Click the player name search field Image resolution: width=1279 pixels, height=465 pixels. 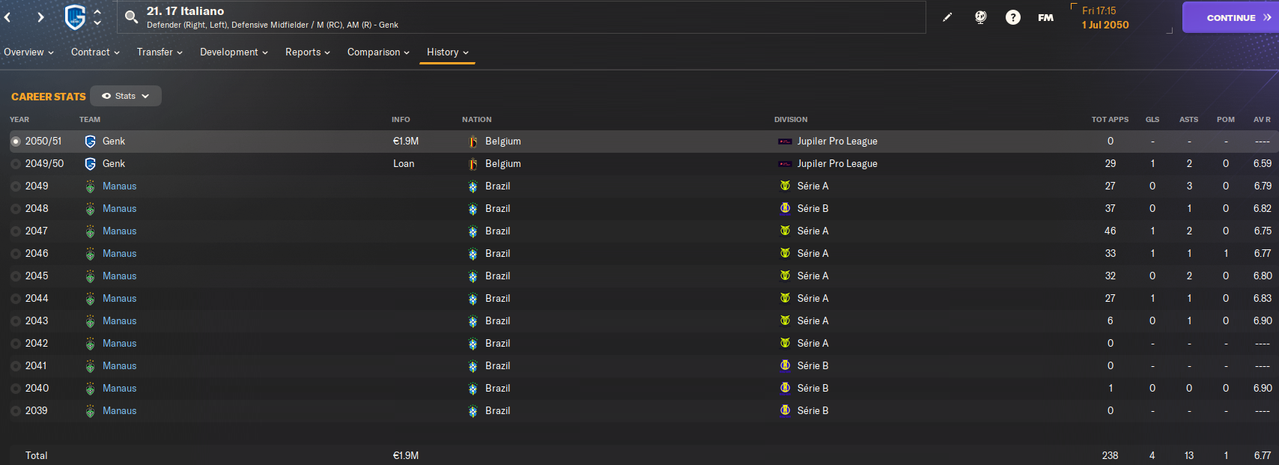(520, 17)
